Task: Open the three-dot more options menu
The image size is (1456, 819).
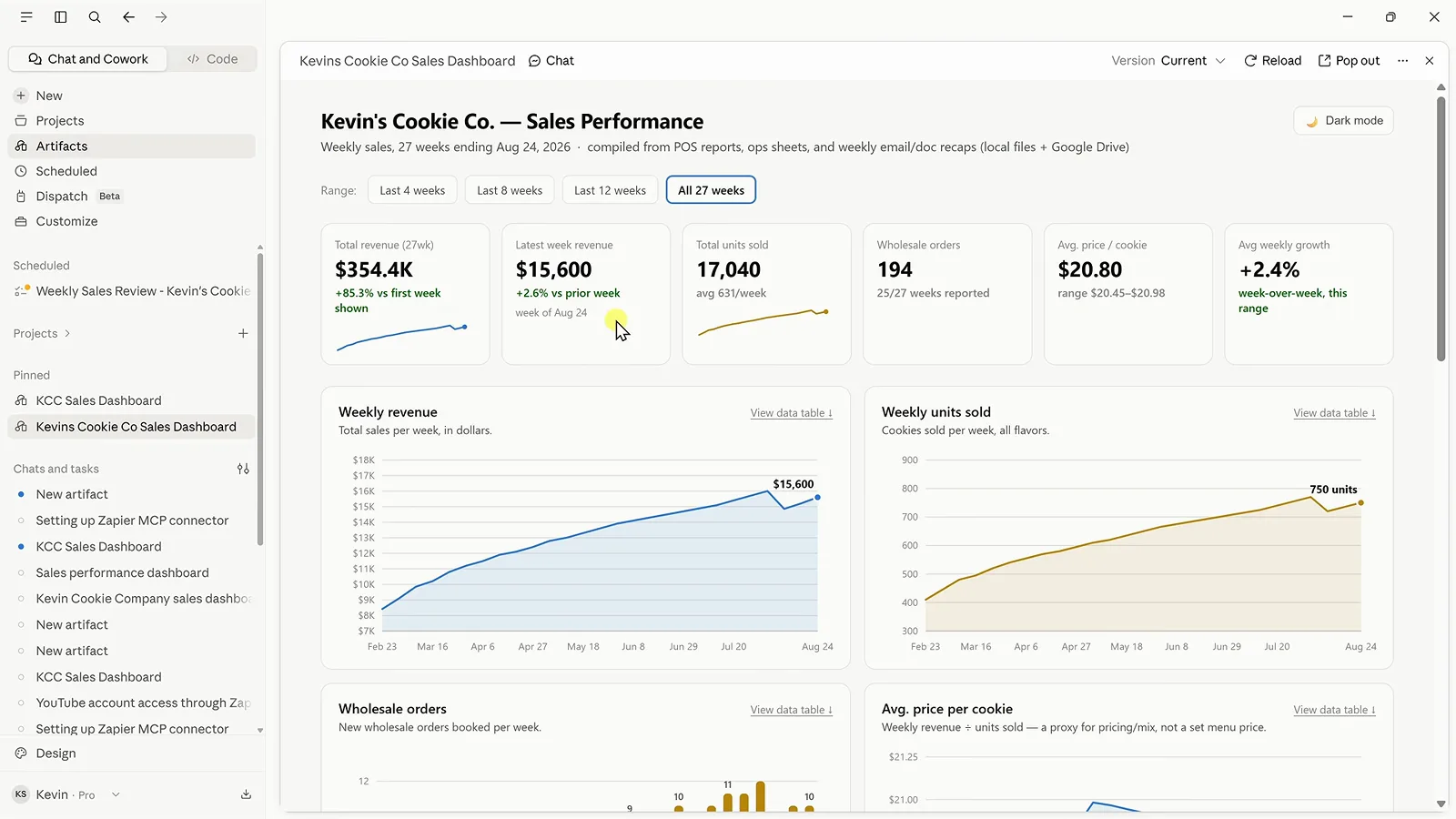Action: (1402, 61)
